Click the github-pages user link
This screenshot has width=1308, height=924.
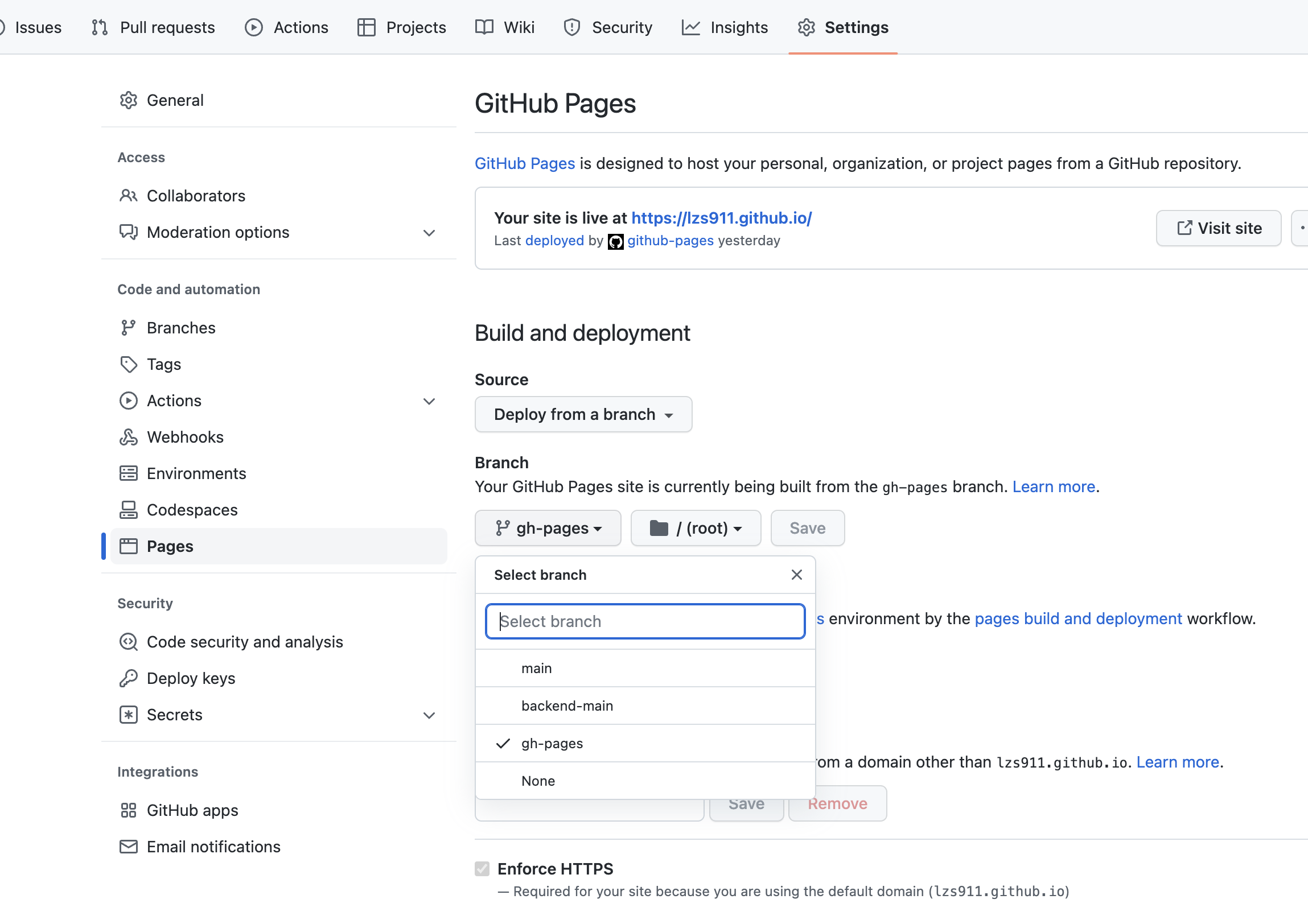pos(671,241)
